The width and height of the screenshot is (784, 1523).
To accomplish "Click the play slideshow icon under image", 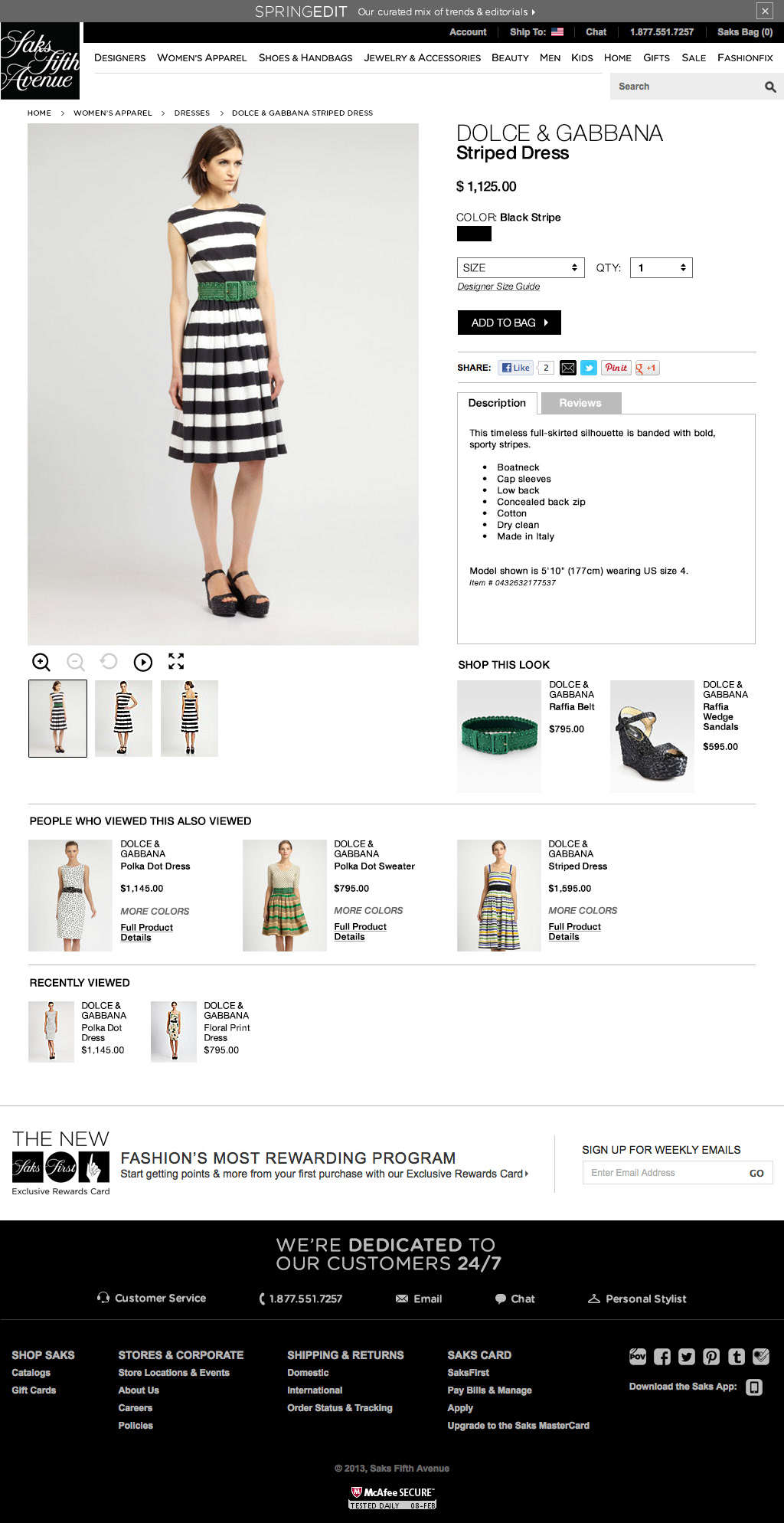I will (x=143, y=662).
